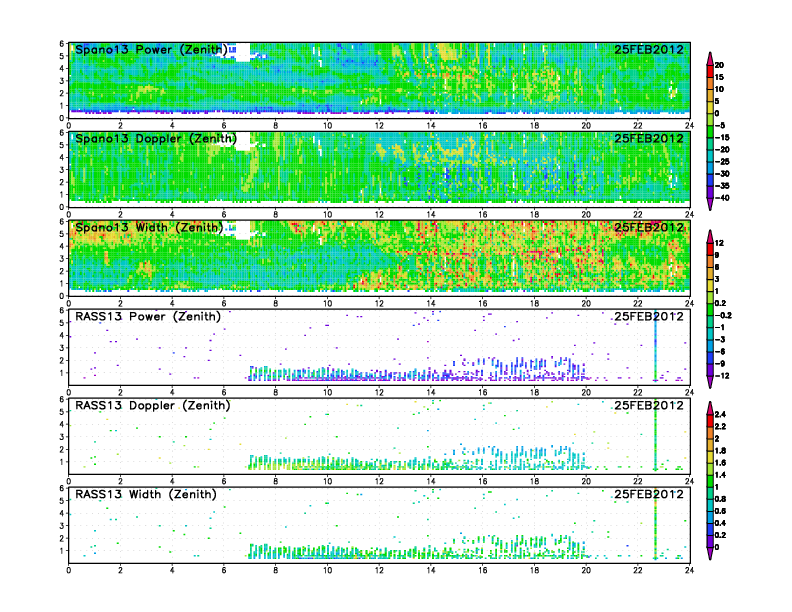Select the magenta top arrow of the top colorbar
The width and height of the screenshot is (792, 612).
coord(710,58)
